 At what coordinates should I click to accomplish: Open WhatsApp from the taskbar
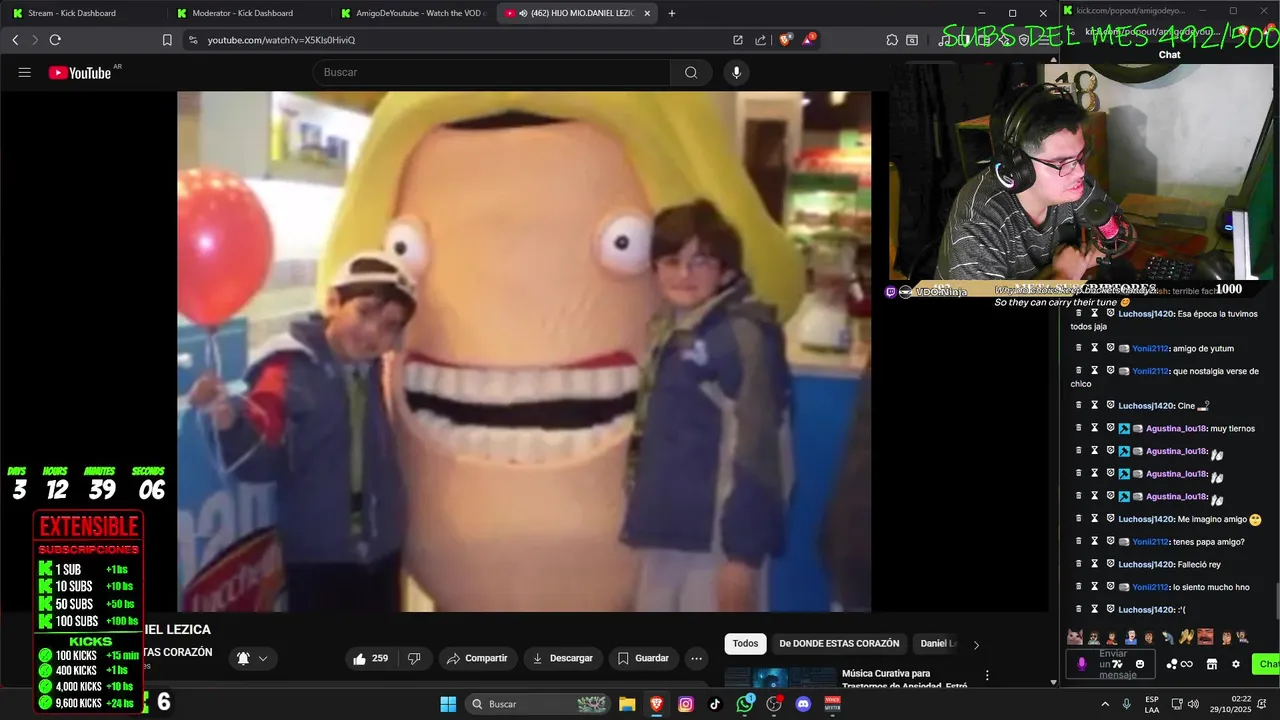(x=745, y=704)
